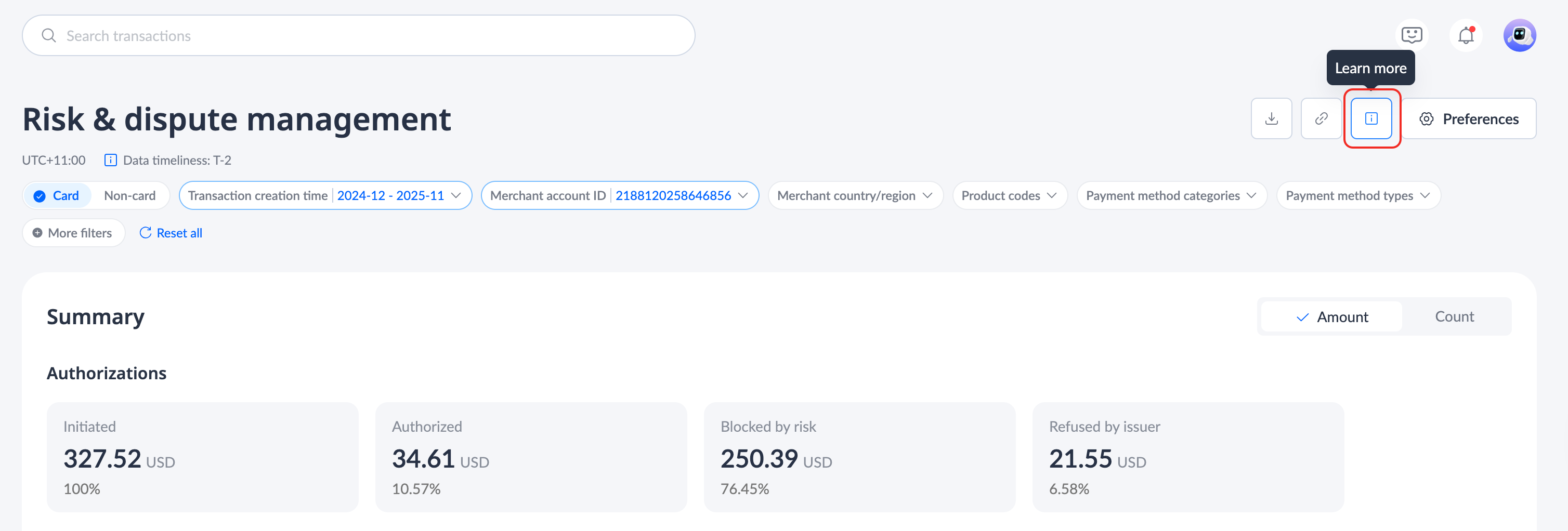Open the Preferences button
Screen dimensions: 1568x531
pos(1468,118)
